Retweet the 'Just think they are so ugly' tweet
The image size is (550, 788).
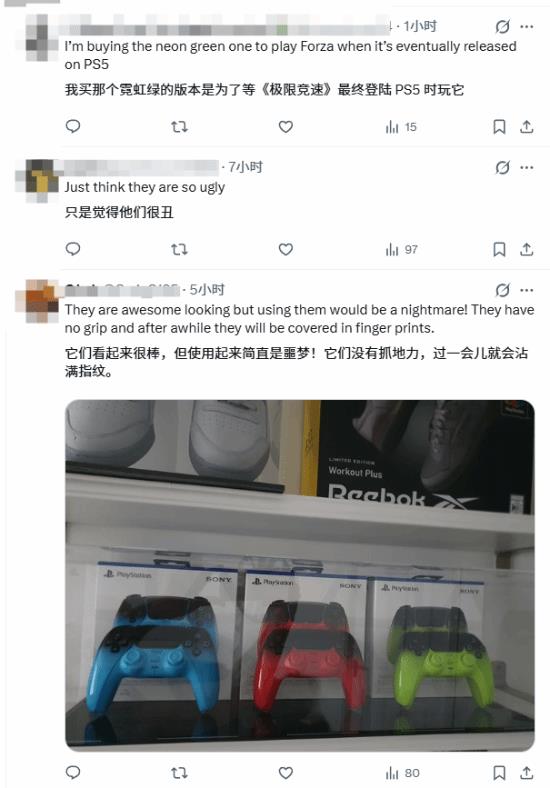[179, 249]
